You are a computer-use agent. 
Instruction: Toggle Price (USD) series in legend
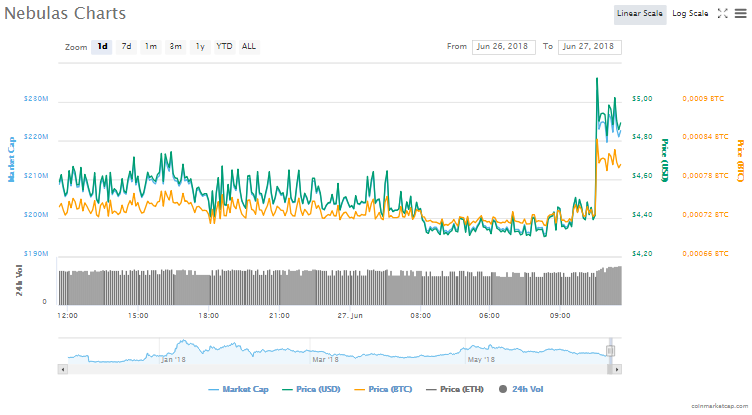click(x=311, y=389)
